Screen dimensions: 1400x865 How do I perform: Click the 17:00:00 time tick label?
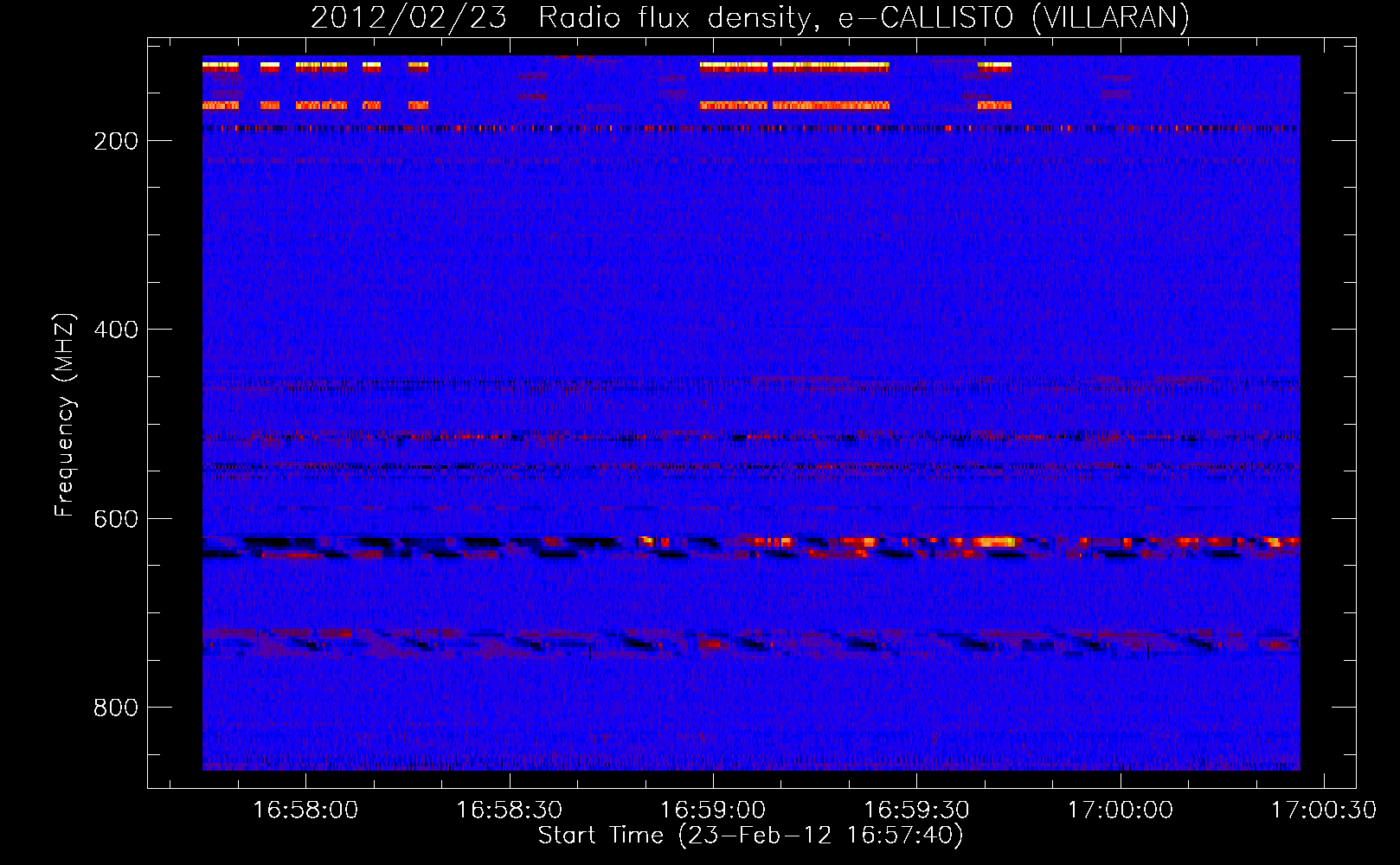1121,811
